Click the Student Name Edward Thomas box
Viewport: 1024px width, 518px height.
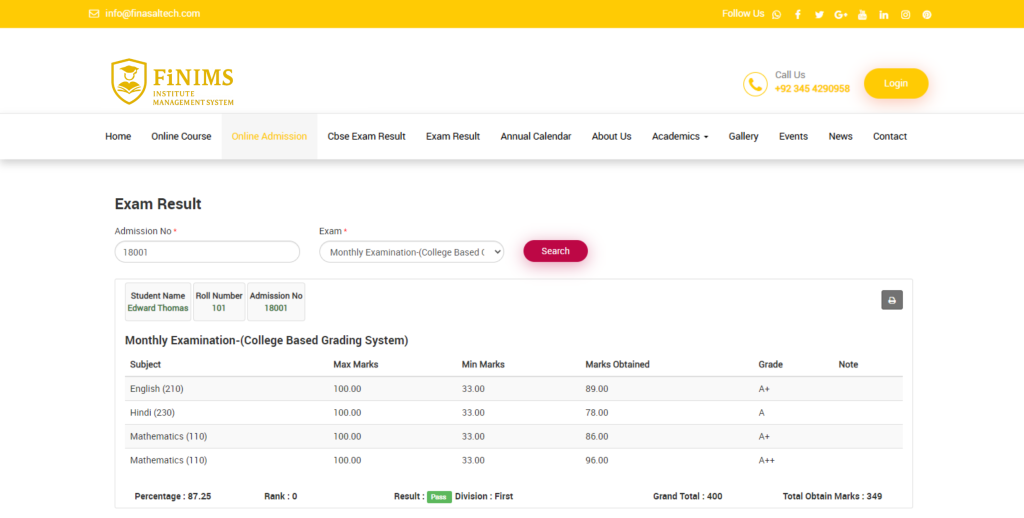(158, 302)
